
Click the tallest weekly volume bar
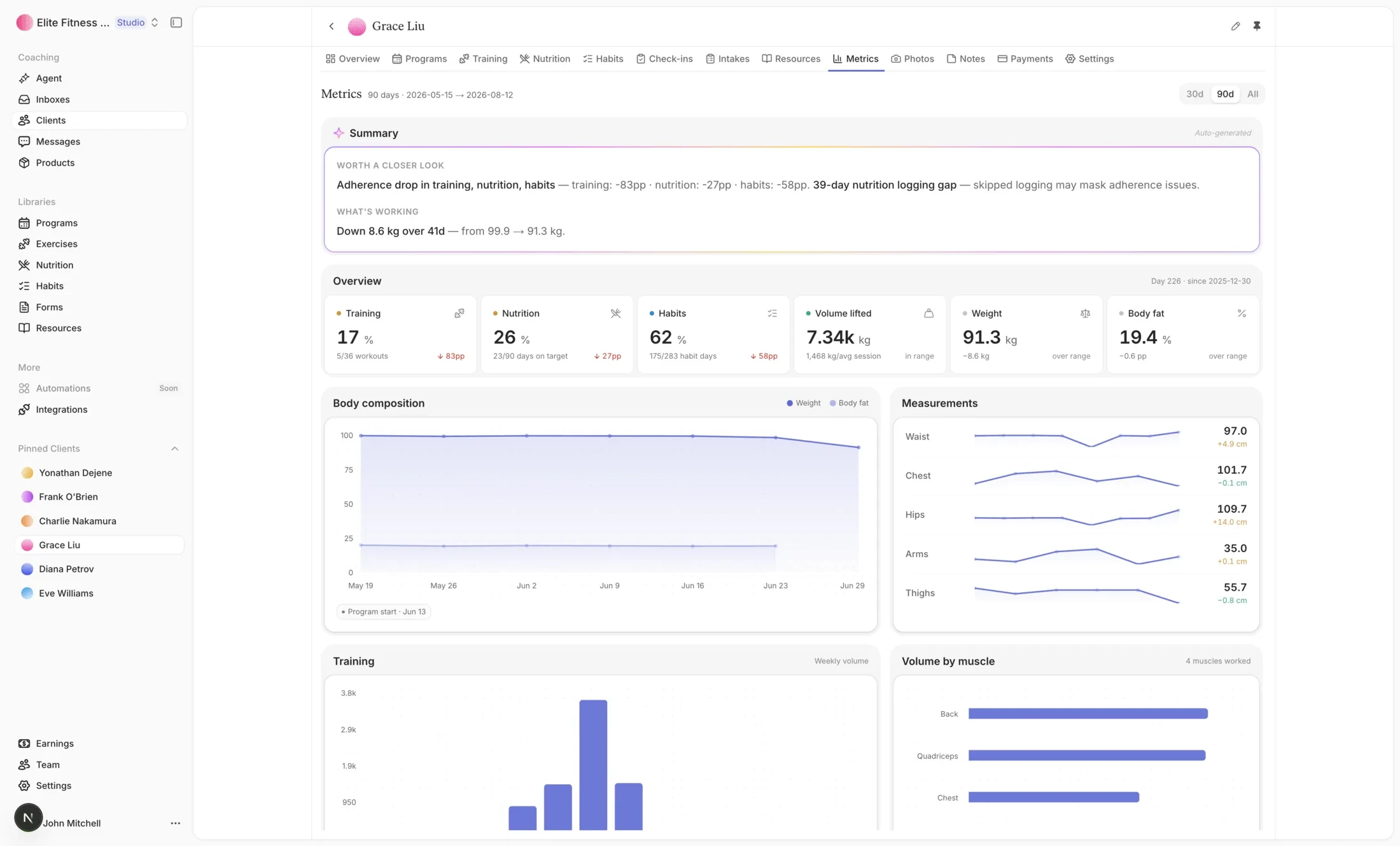click(593, 765)
